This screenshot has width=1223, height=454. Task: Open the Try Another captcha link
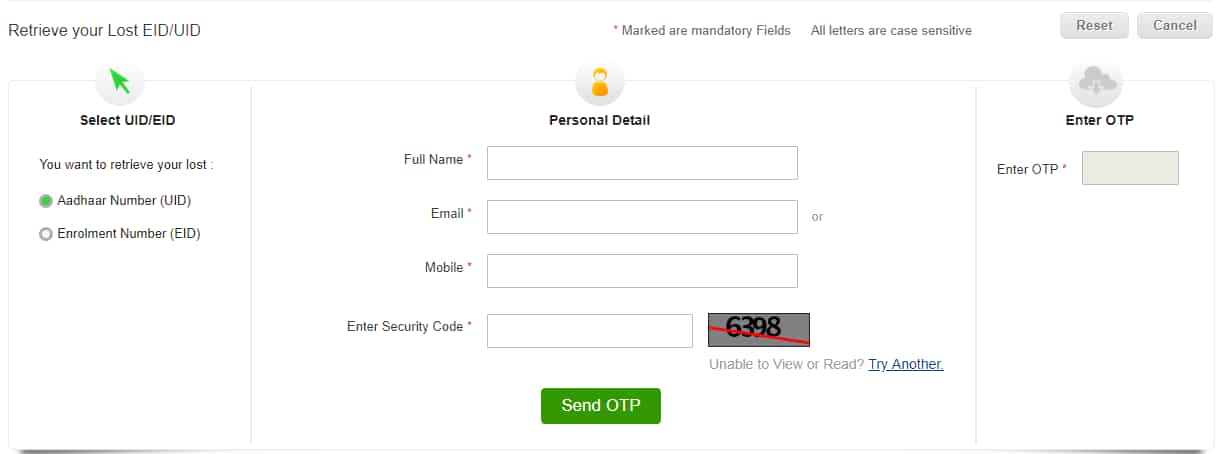pyautogui.click(x=906, y=364)
